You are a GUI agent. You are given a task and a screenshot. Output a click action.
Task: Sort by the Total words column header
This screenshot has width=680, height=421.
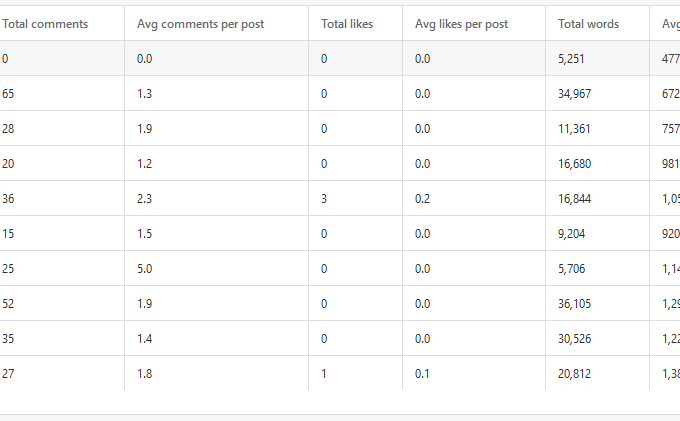pos(588,24)
